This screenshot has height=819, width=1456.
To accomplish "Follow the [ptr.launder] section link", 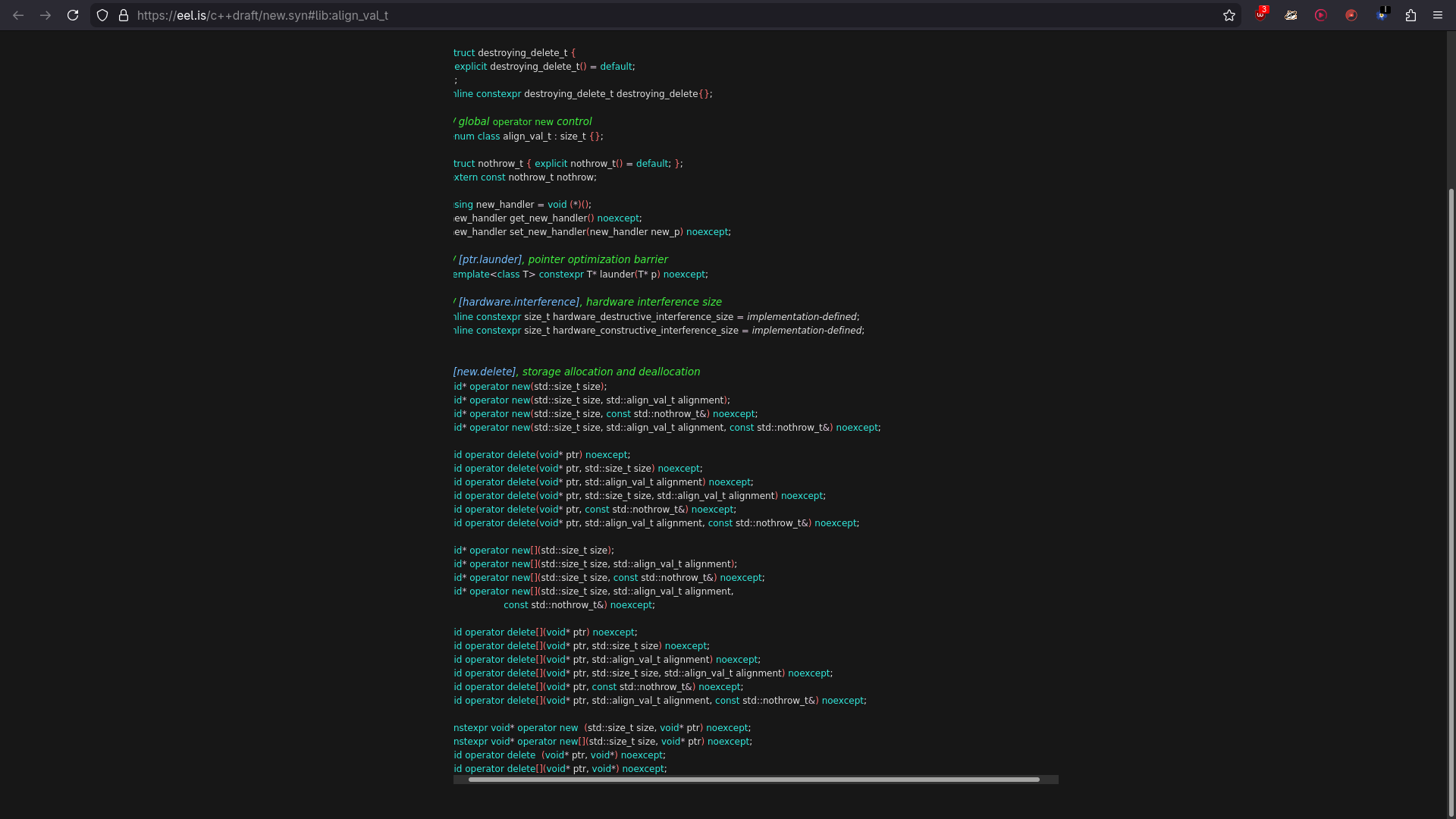I will click(490, 259).
